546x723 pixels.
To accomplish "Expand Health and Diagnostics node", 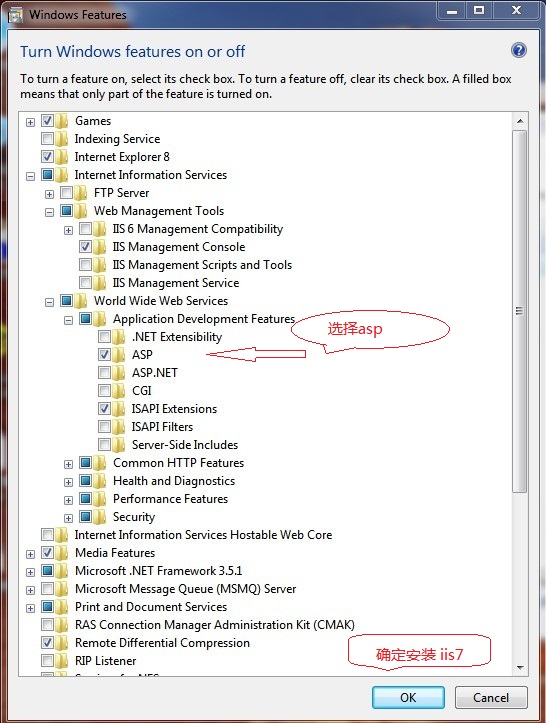I will tap(68, 482).
